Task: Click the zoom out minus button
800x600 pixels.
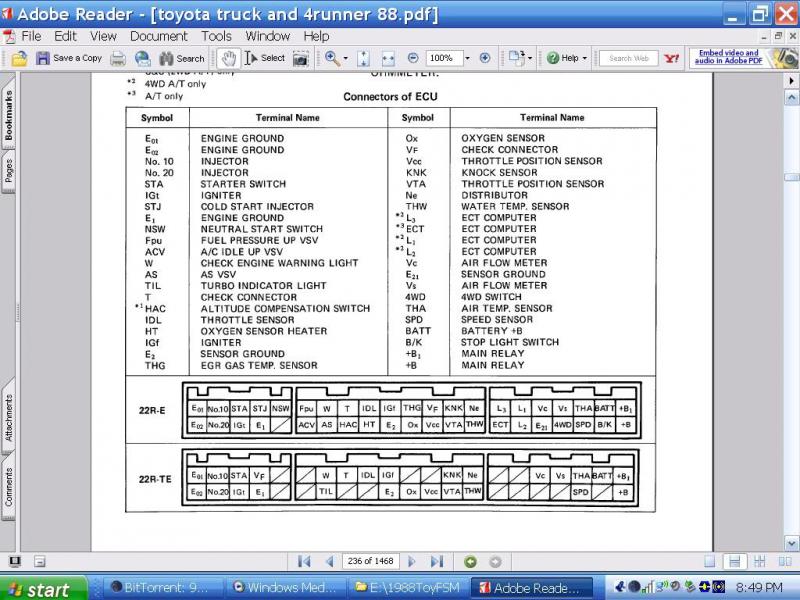Action: click(413, 58)
